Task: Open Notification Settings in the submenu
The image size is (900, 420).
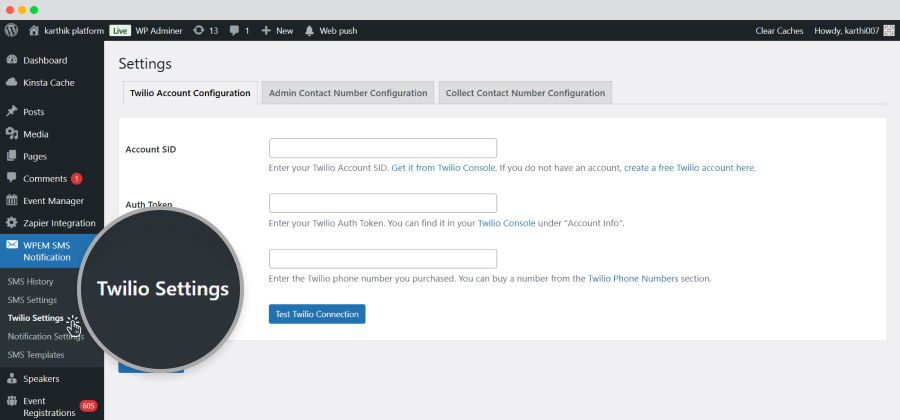Action: 46,337
